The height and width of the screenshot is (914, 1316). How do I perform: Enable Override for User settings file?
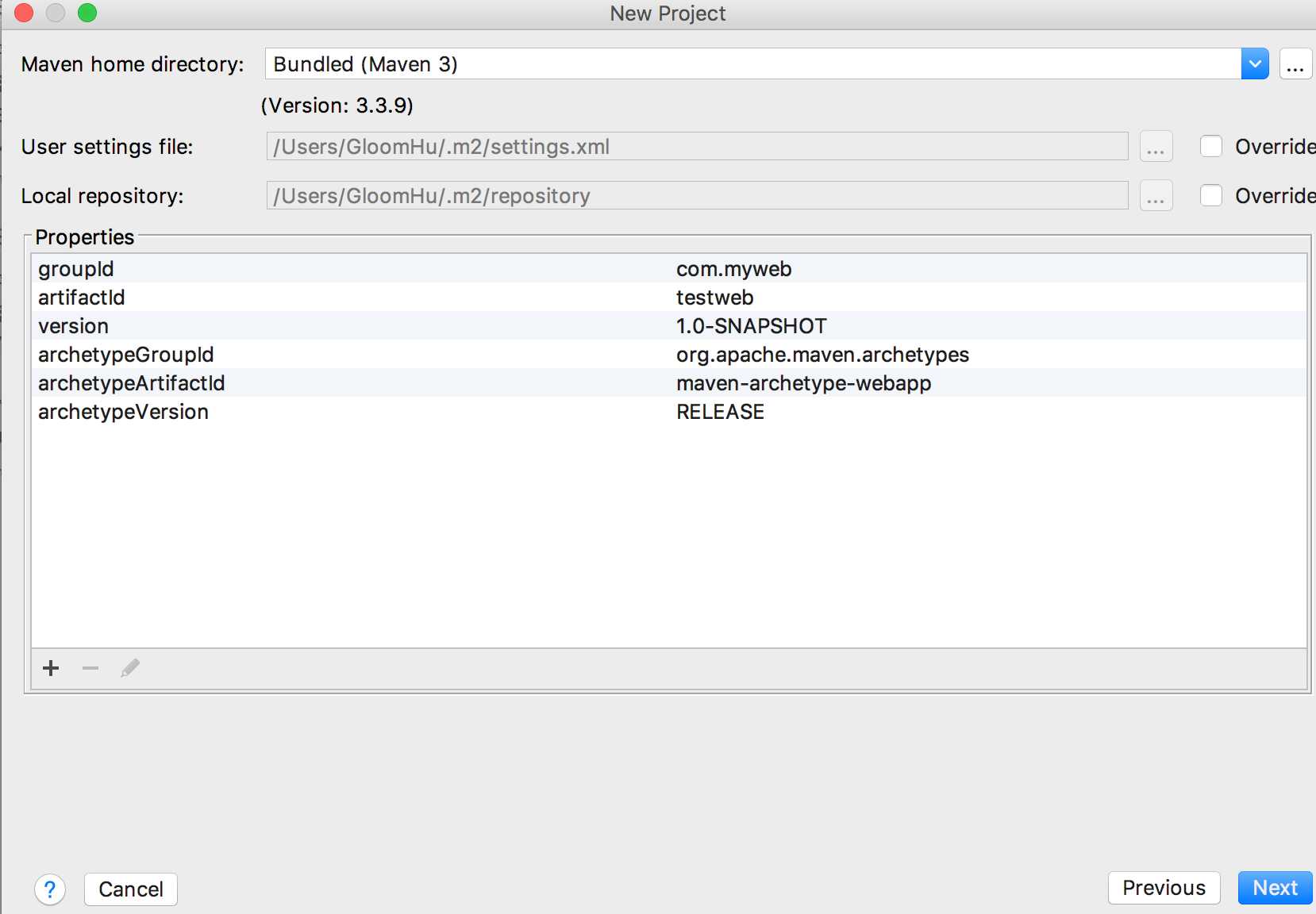click(1211, 146)
